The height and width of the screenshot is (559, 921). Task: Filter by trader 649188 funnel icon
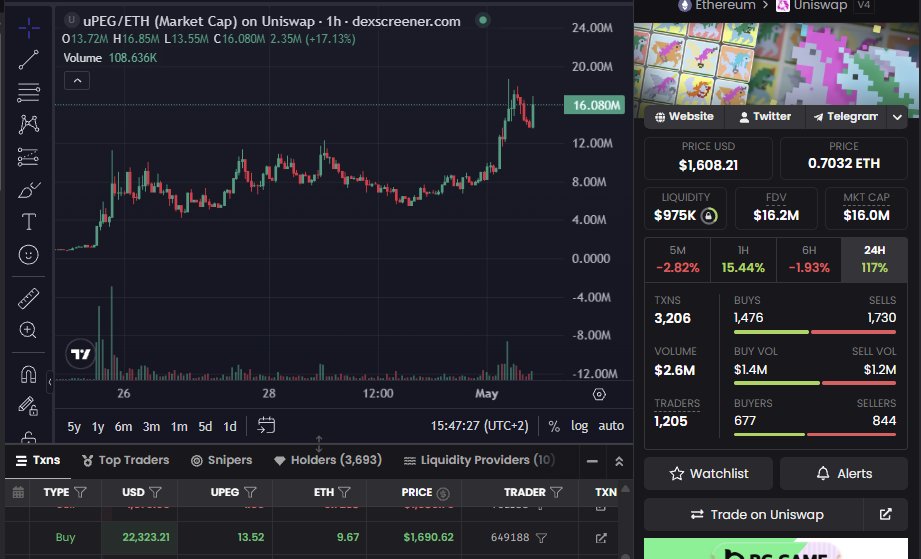pyautogui.click(x=542, y=538)
